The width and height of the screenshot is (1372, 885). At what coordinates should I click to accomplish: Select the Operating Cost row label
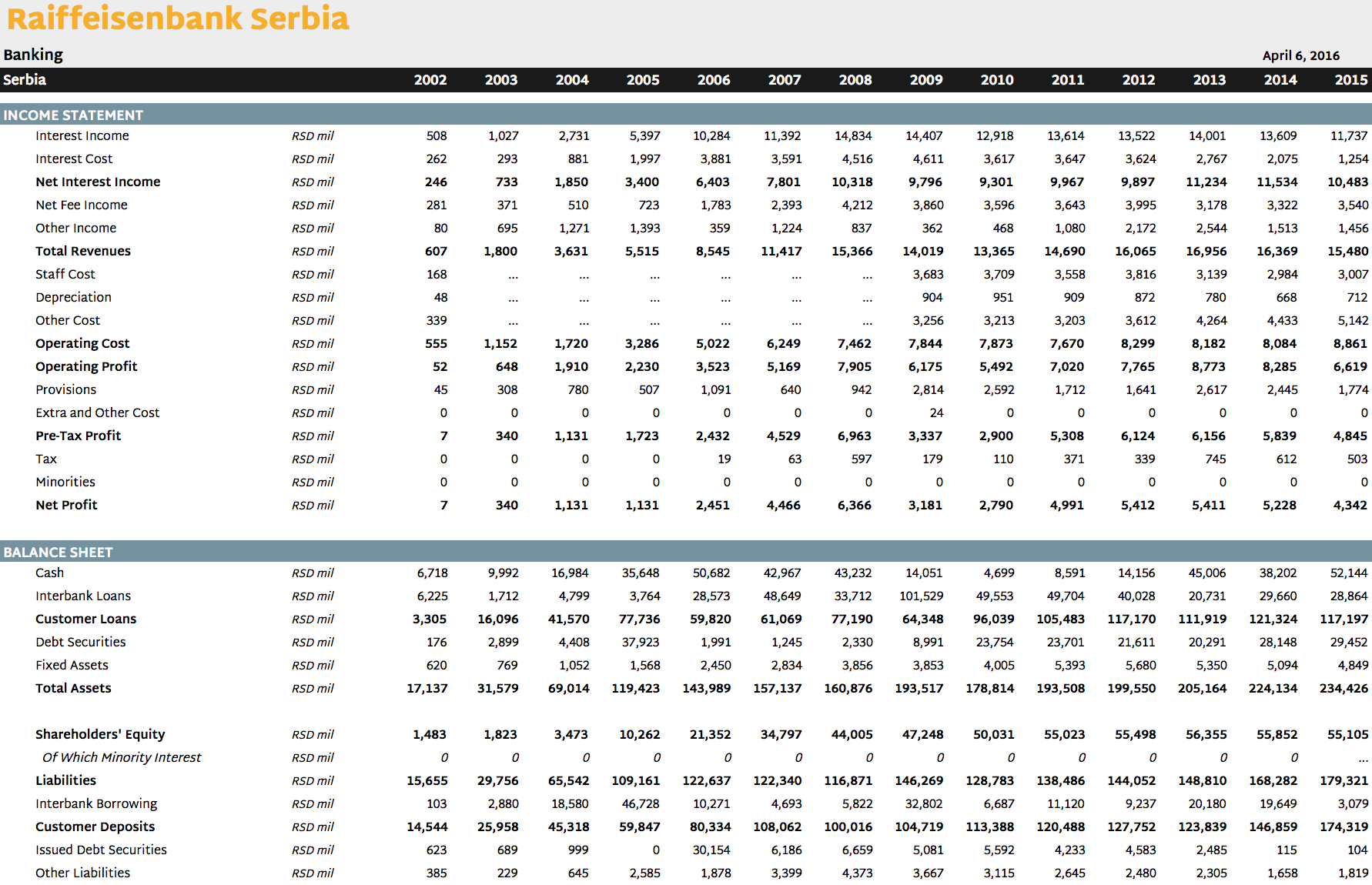(x=82, y=344)
